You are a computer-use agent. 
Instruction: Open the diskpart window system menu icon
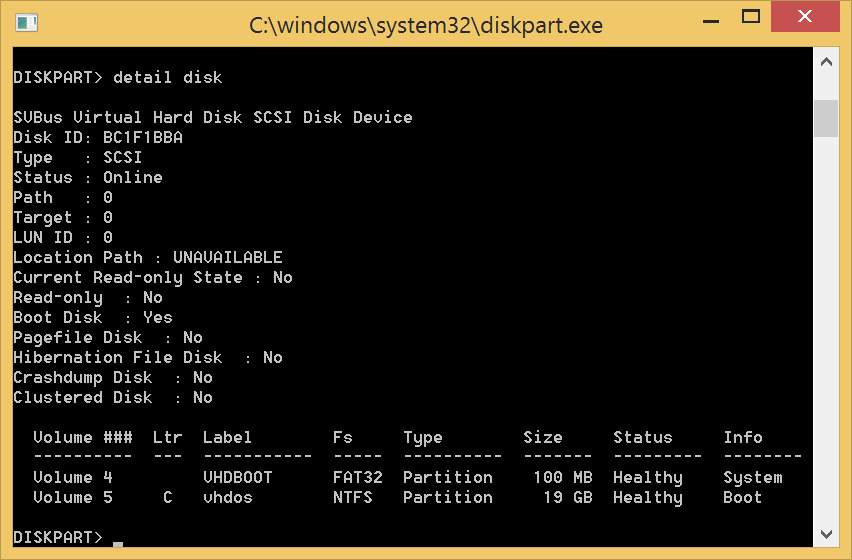click(26, 23)
